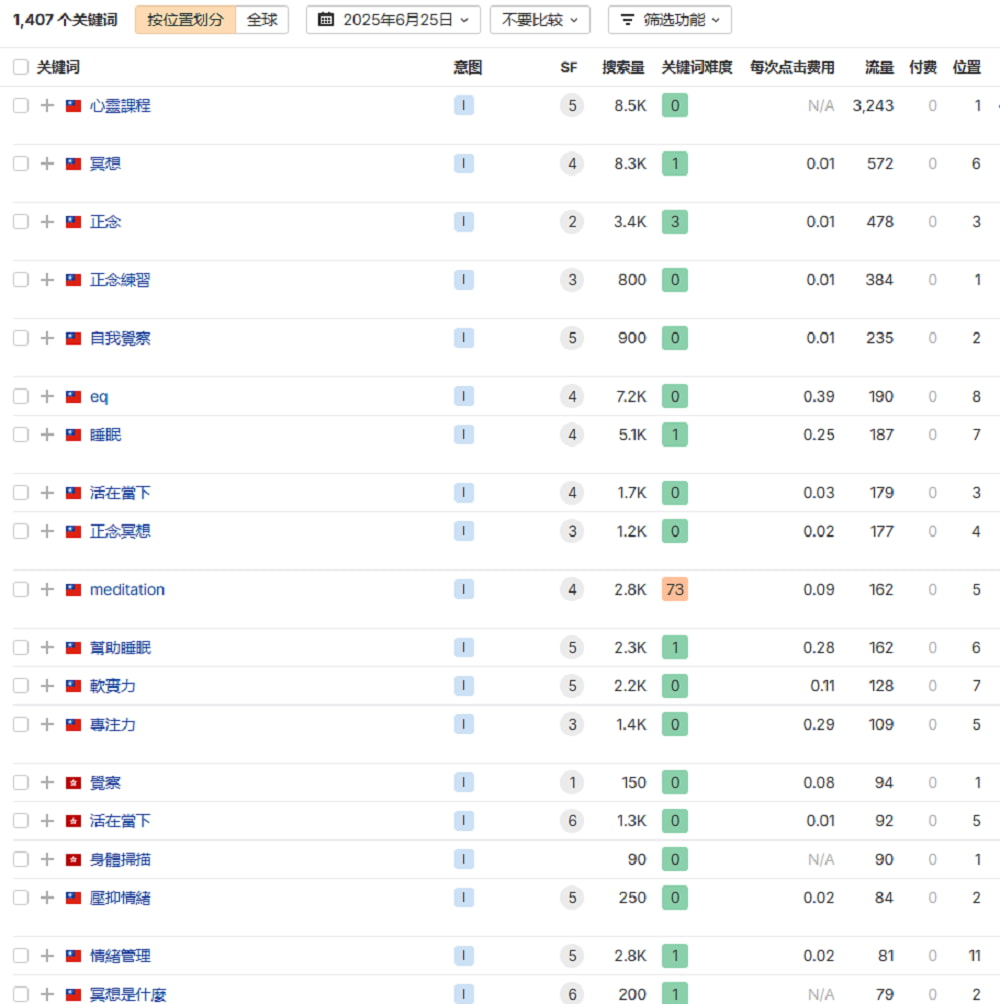Open the 2025年6月25日 date dropdown
The height and width of the screenshot is (1004, 1000).
(393, 20)
